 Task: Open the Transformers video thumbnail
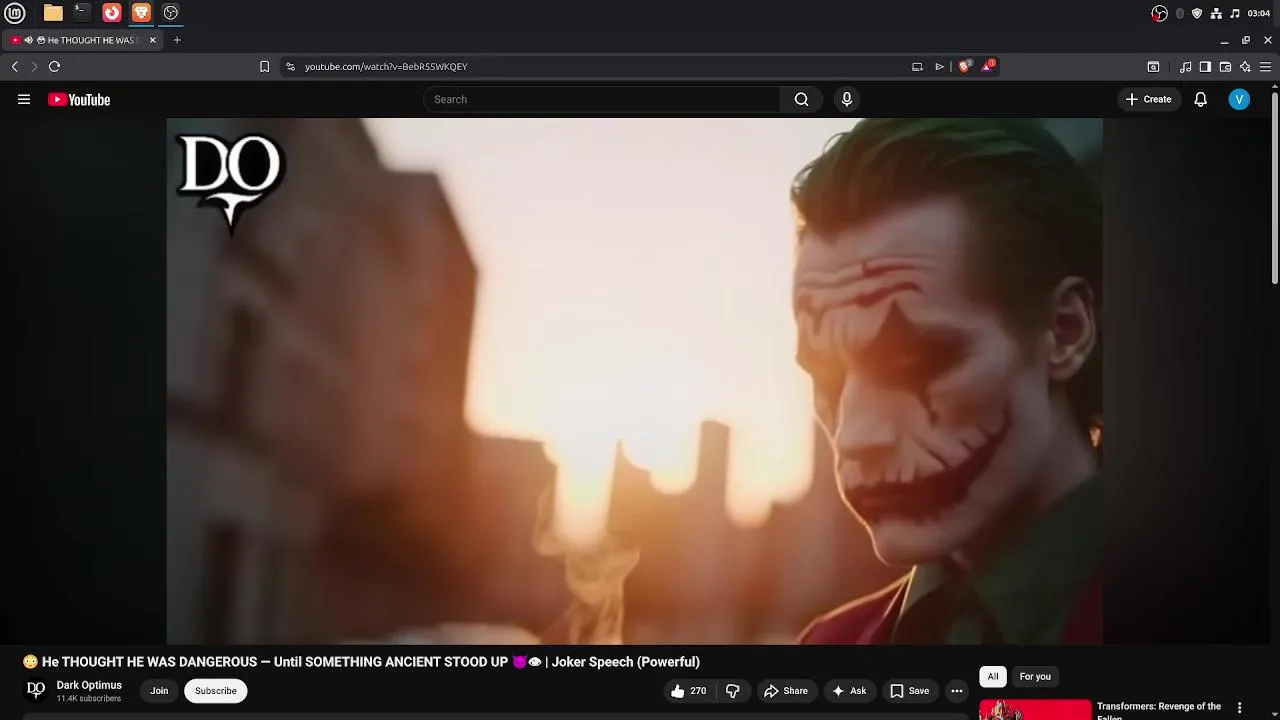pyautogui.click(x=1035, y=710)
